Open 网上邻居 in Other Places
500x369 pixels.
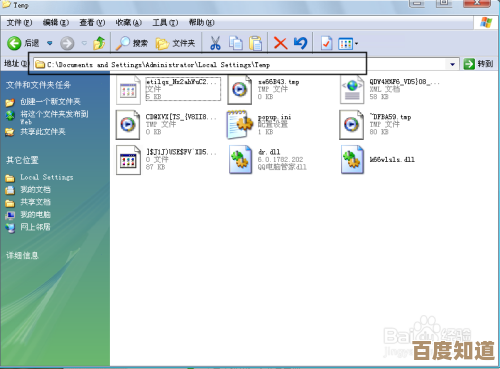coord(35,227)
